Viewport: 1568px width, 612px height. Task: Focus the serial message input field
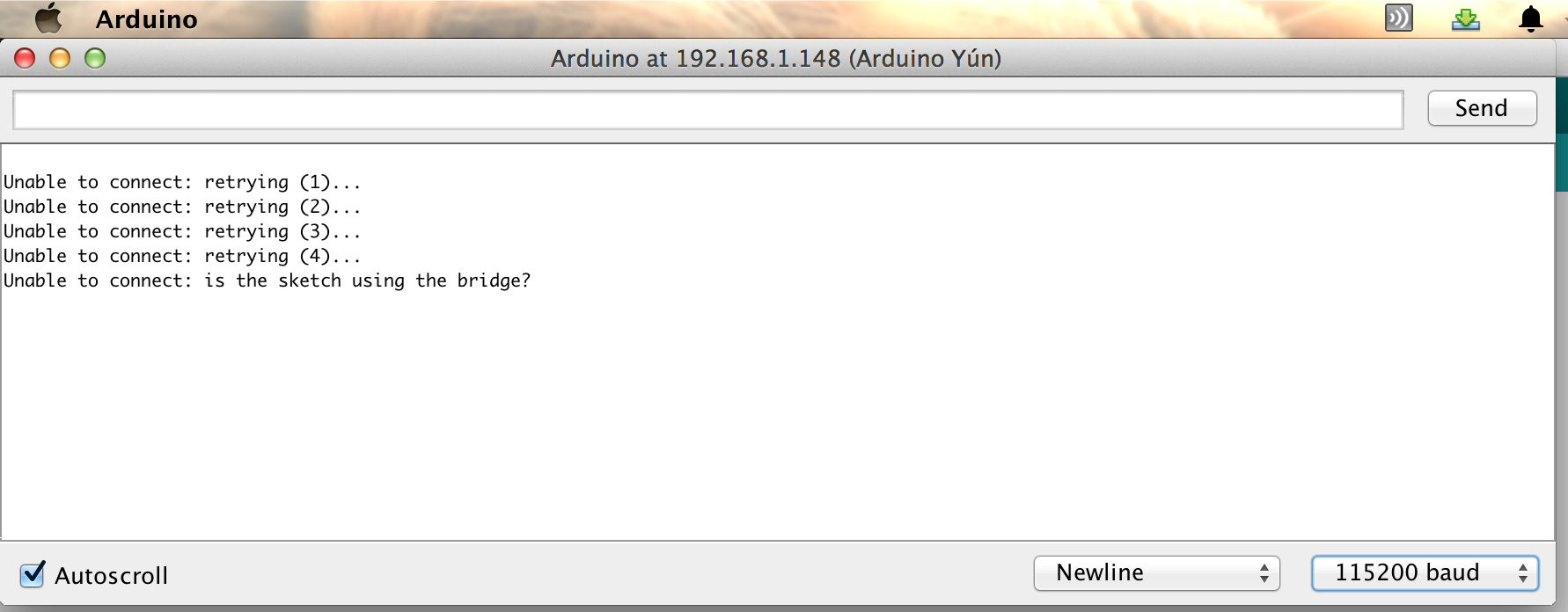707,110
